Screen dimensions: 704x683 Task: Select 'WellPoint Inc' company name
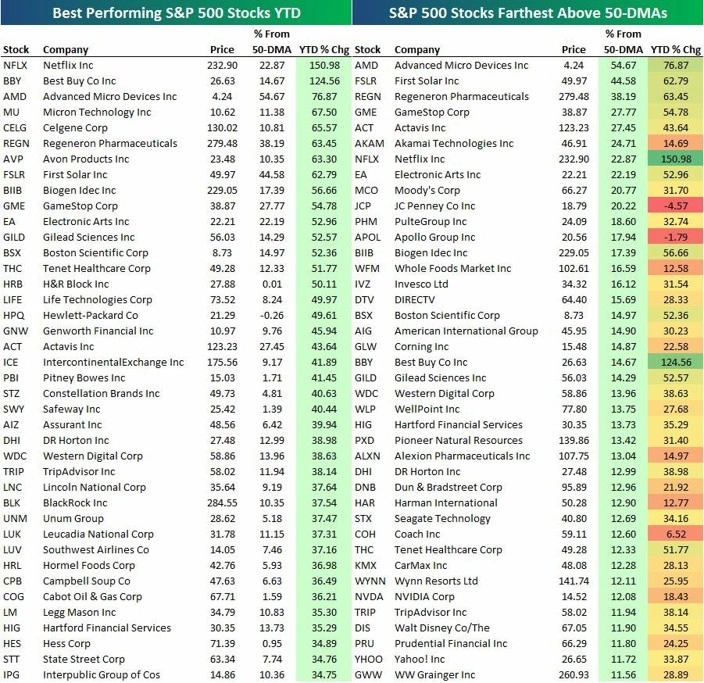click(x=427, y=409)
